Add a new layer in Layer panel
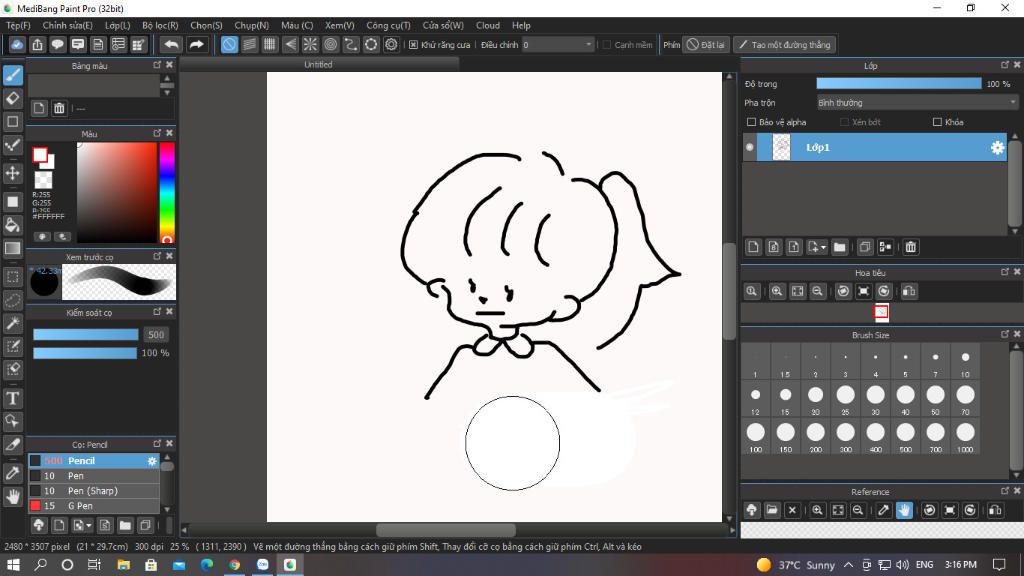 [x=754, y=247]
